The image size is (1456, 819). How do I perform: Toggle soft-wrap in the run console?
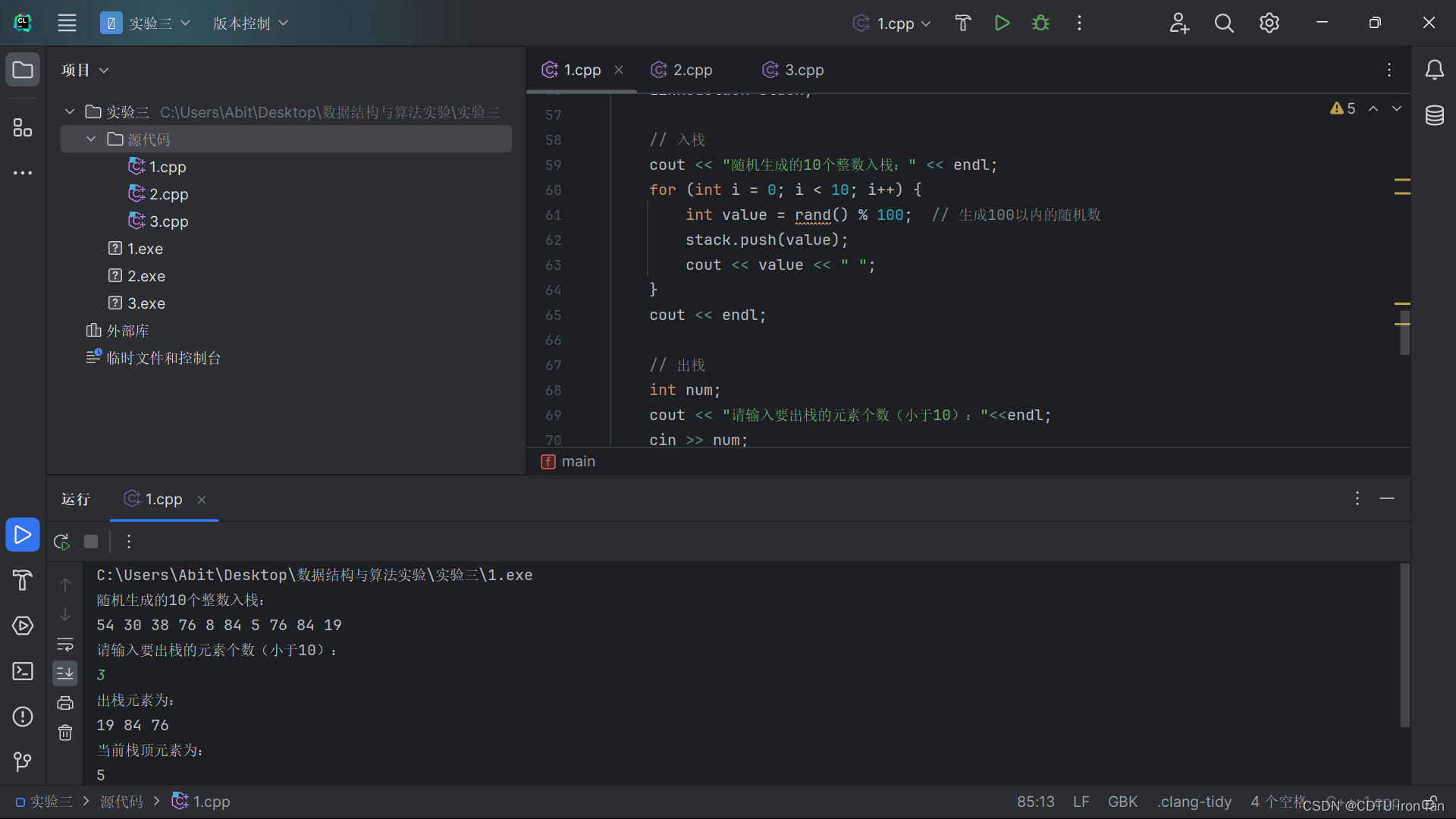point(65,645)
